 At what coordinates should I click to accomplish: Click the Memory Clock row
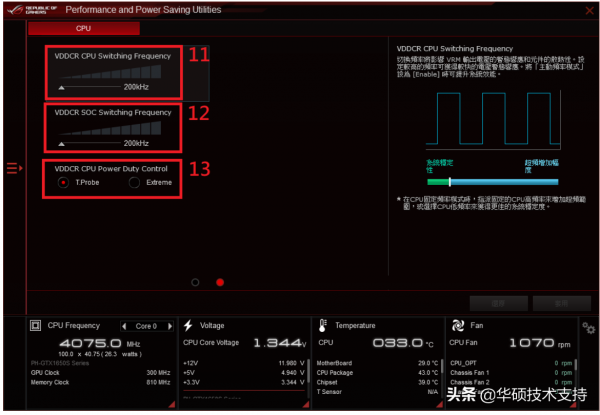point(101,382)
